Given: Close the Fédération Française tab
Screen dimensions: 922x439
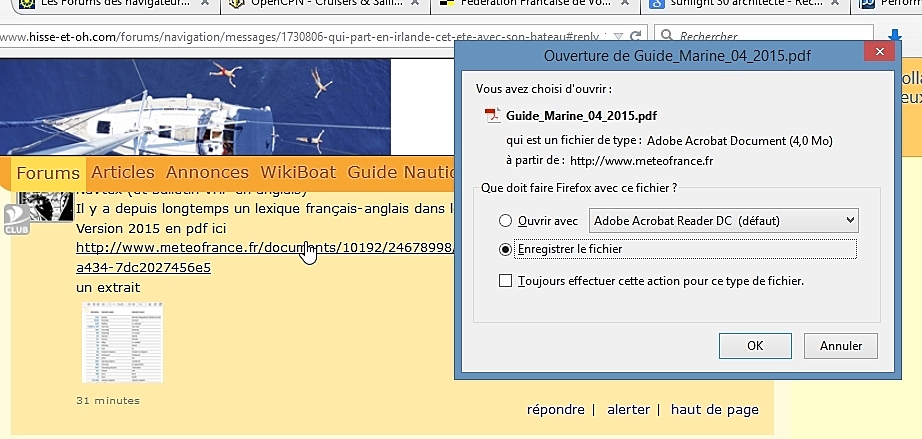Looking at the screenshot, I should click(x=626, y=4).
